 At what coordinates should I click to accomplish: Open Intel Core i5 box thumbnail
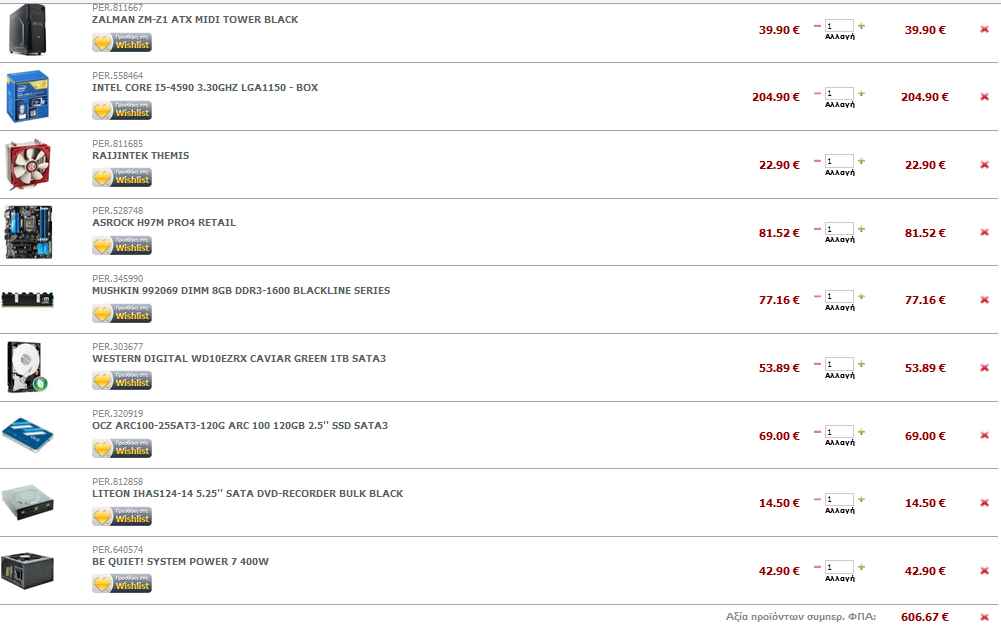pos(27,96)
